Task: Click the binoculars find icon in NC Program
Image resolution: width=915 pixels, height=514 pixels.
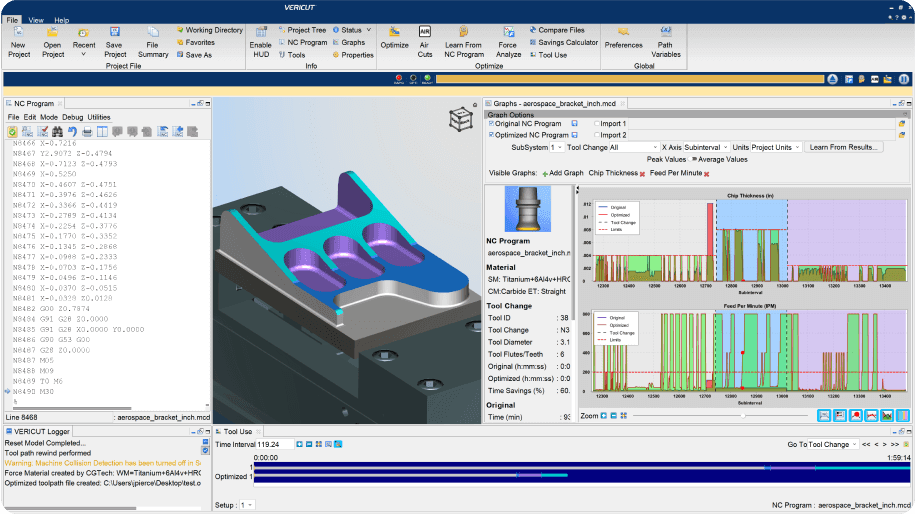Action: 57,131
